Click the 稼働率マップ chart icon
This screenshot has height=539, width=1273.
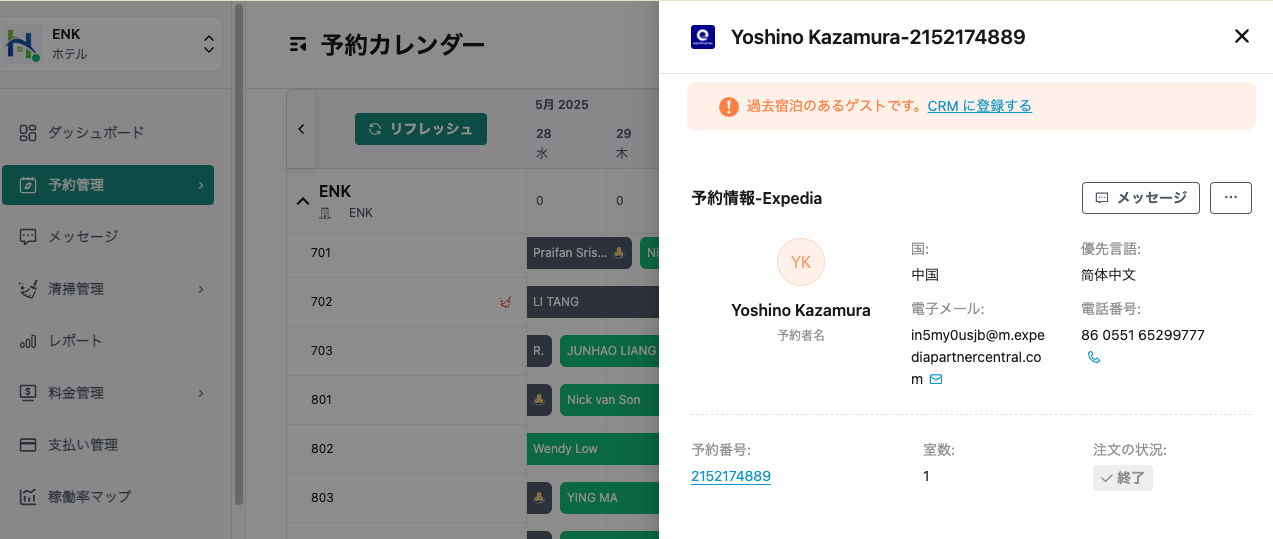click(x=28, y=496)
